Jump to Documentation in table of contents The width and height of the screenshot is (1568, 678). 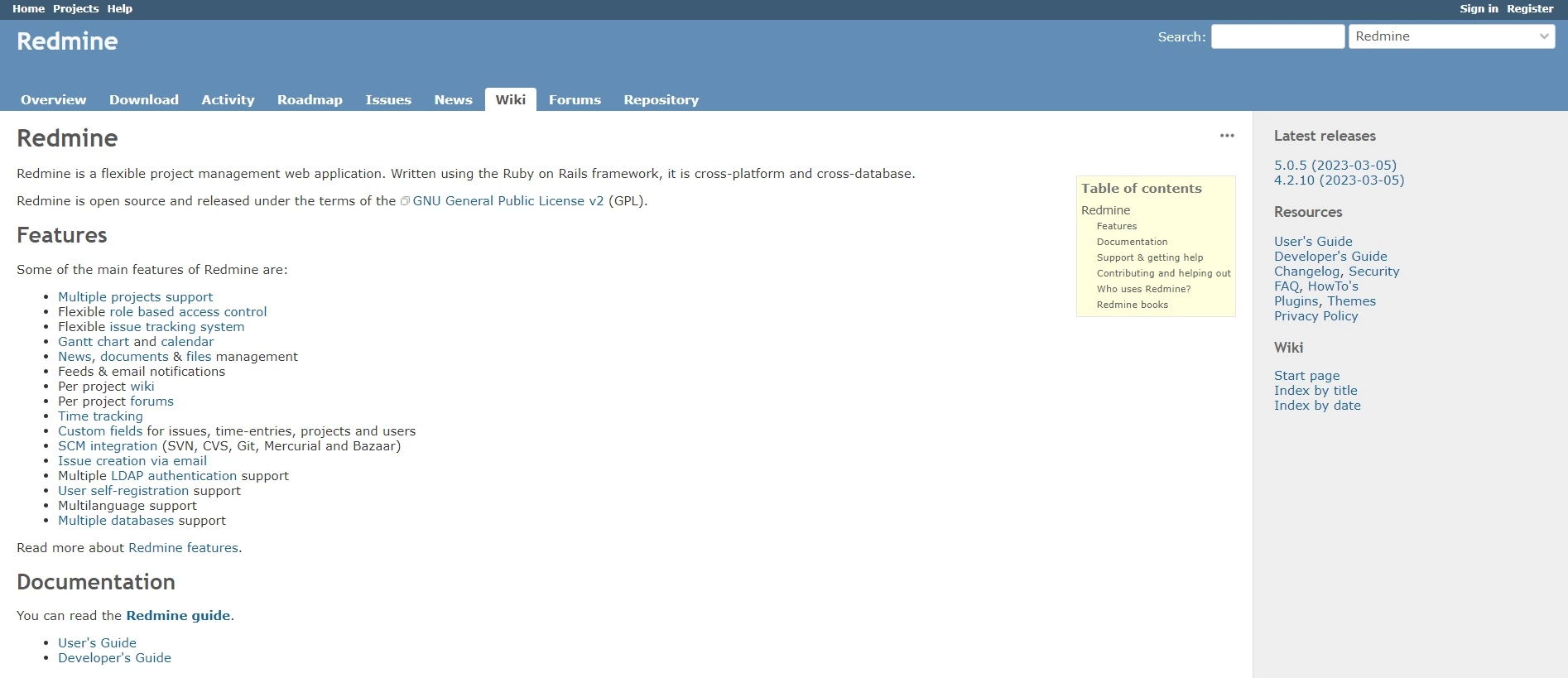1132,242
